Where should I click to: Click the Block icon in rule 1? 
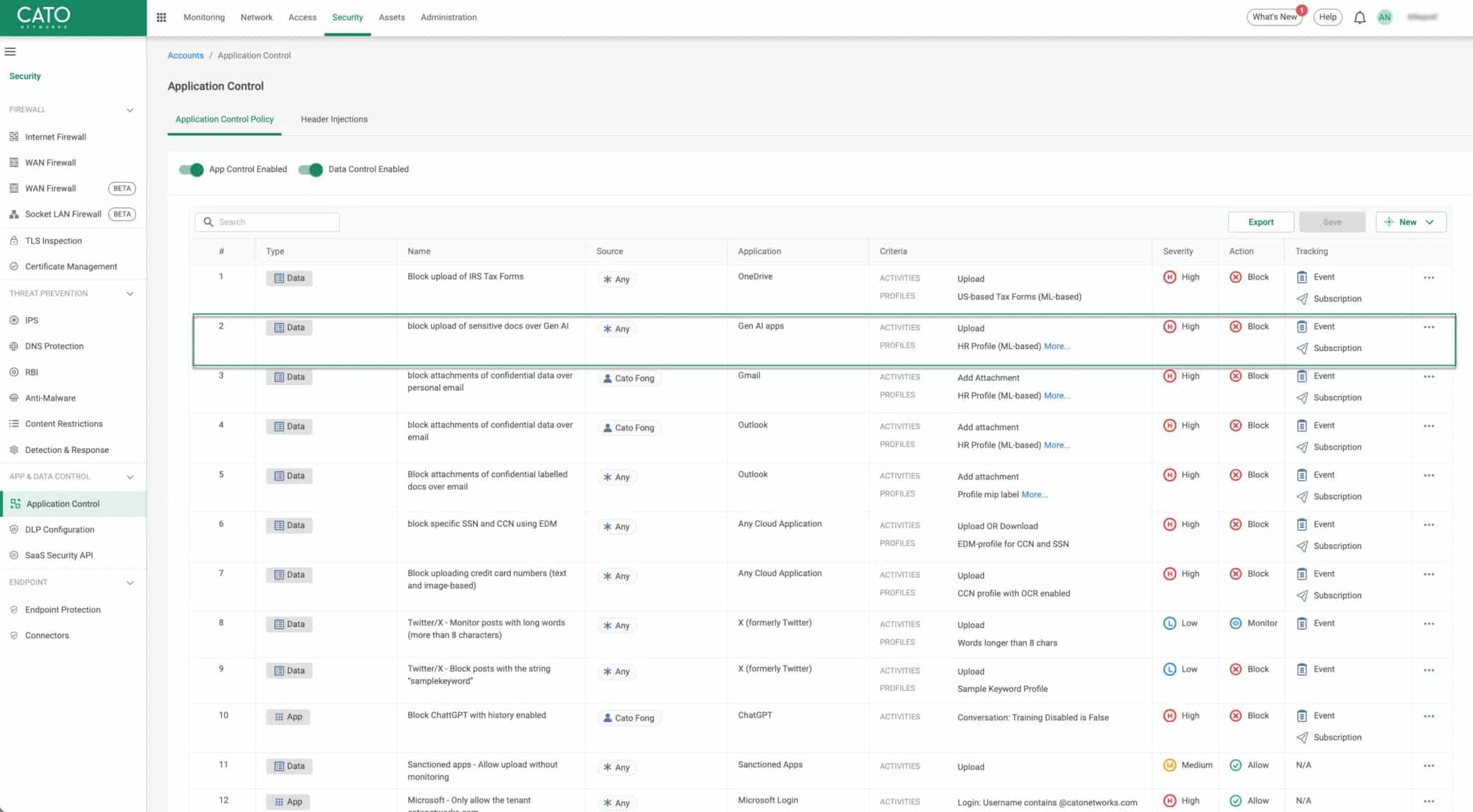(x=1236, y=277)
